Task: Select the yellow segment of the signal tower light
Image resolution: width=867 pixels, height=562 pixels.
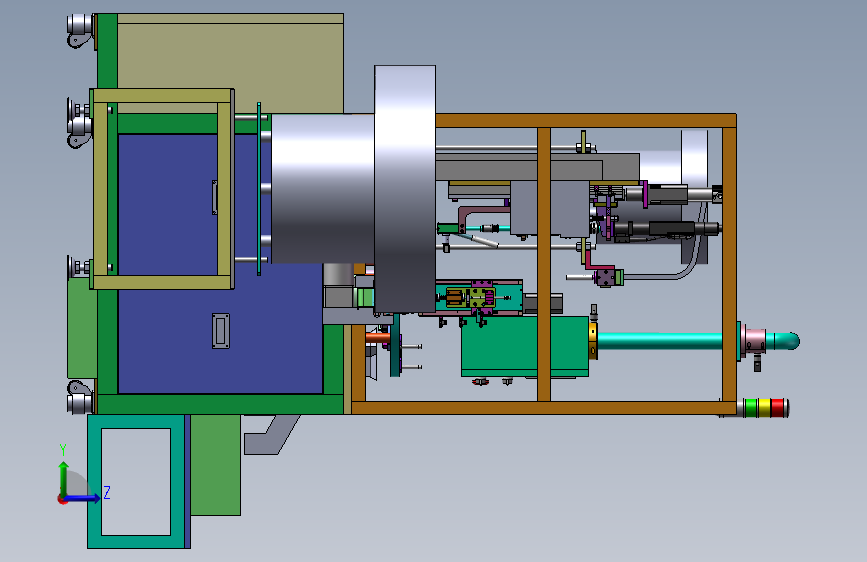Action: (764, 408)
